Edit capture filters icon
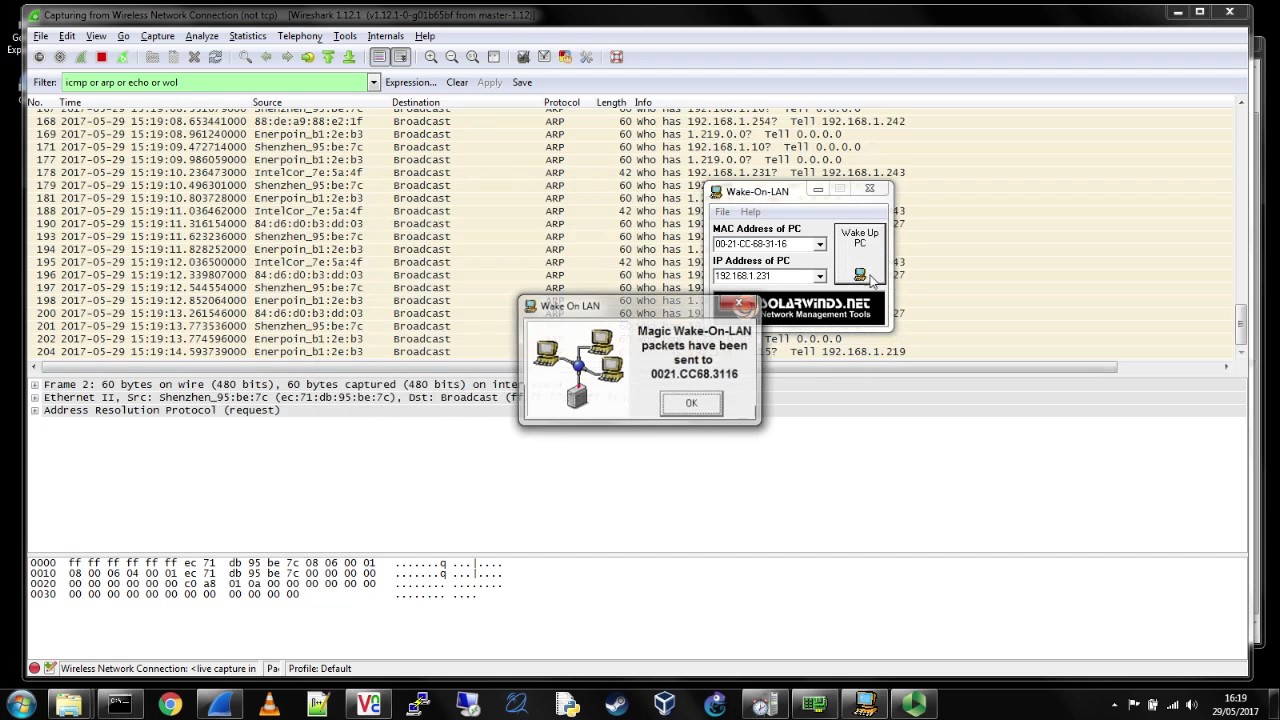Screen dimensions: 1280x720 523,57
